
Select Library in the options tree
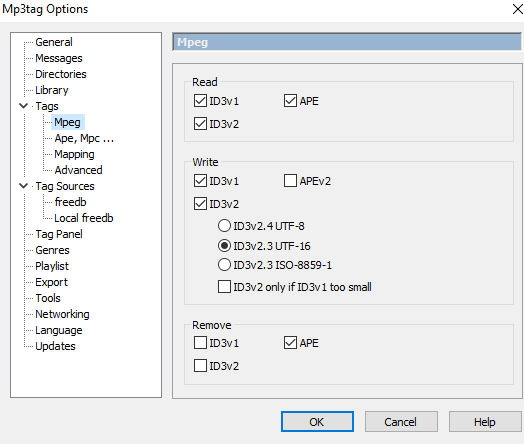coord(52,90)
